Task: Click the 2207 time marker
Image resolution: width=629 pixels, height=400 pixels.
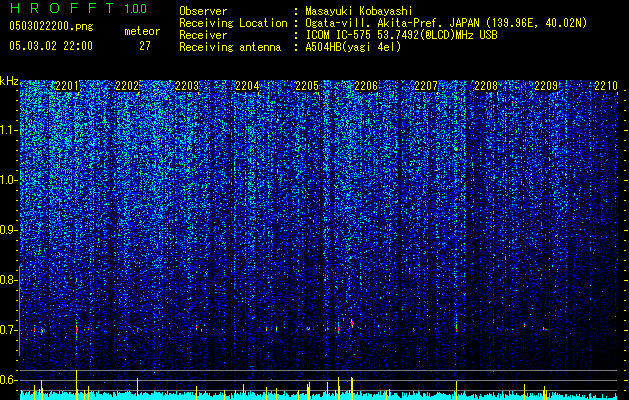Action: pyautogui.click(x=426, y=85)
